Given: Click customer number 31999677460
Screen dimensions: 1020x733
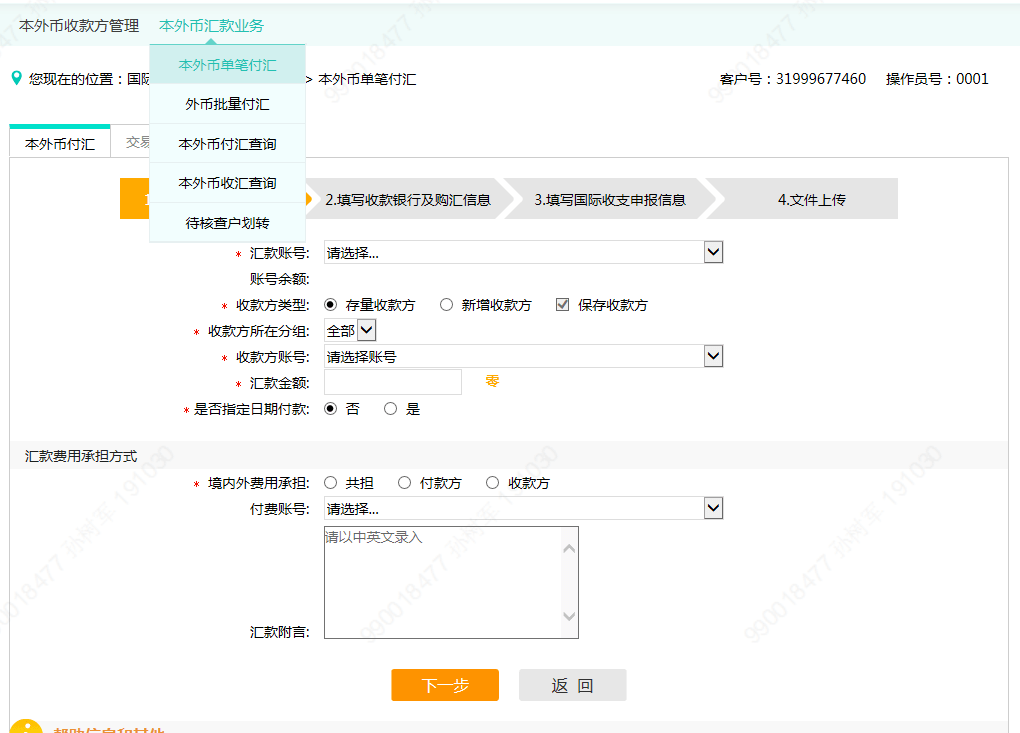Looking at the screenshot, I should [x=821, y=79].
